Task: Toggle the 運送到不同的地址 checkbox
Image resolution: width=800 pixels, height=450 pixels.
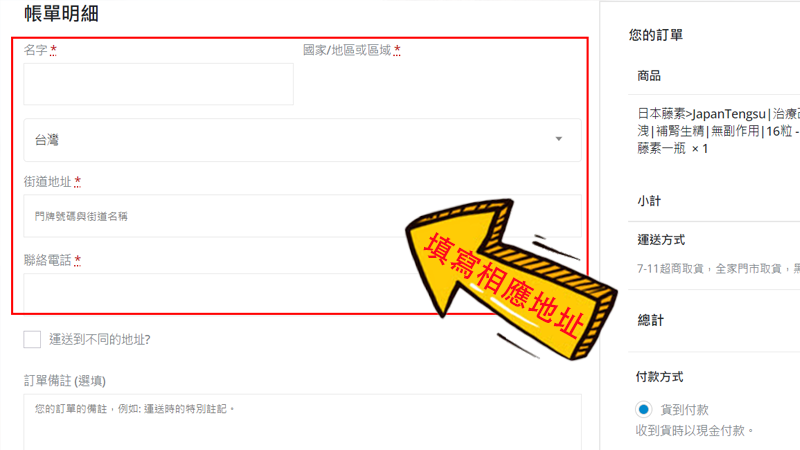Action: [x=32, y=339]
